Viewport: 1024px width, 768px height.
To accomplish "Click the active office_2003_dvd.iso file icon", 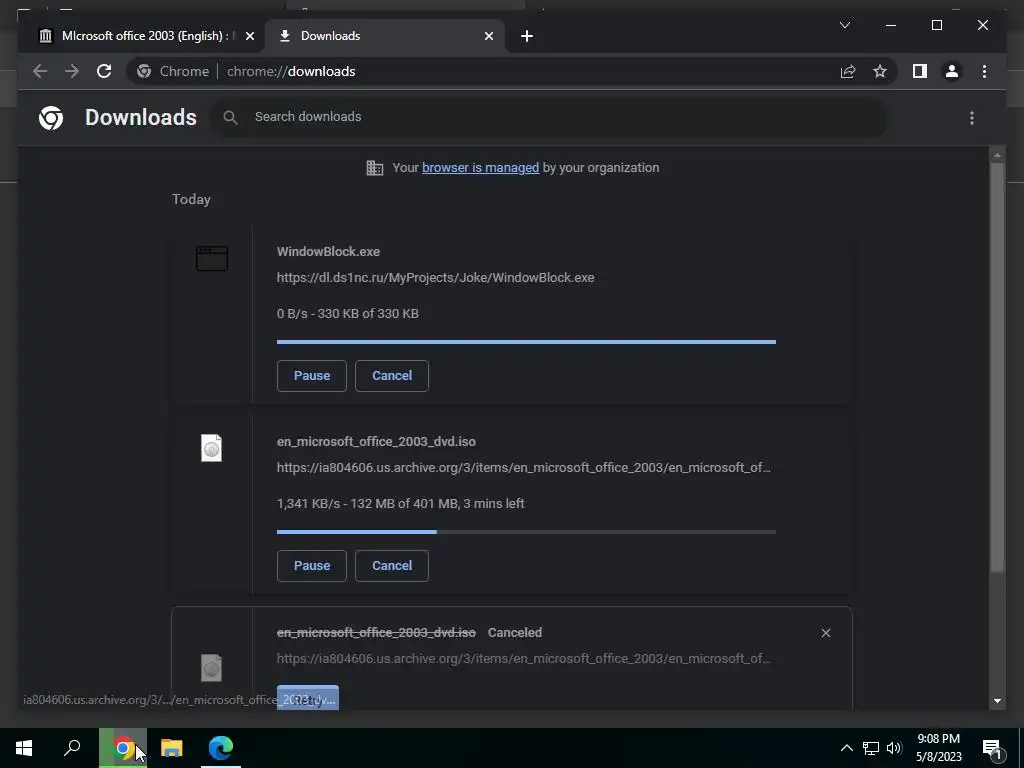I will (x=212, y=448).
